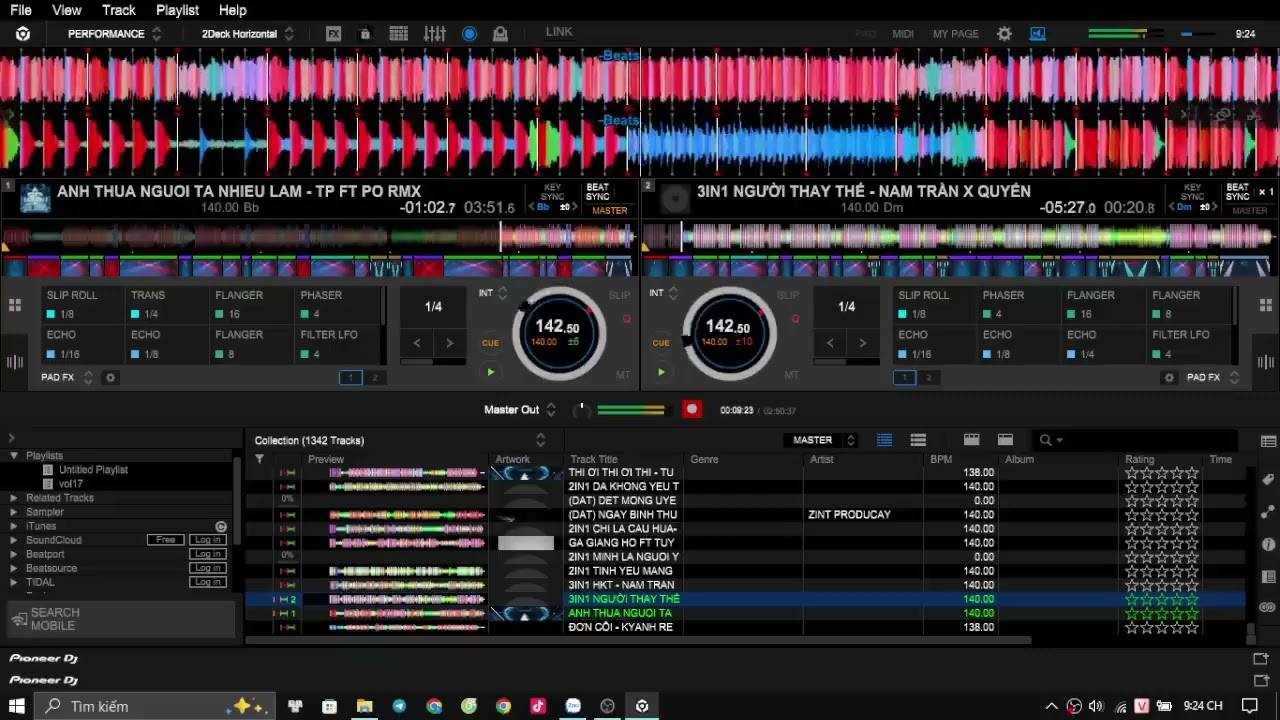Trigger the SLIP ROLL 1/8 pad on deck 1
1280x720 pixels.
(x=85, y=305)
